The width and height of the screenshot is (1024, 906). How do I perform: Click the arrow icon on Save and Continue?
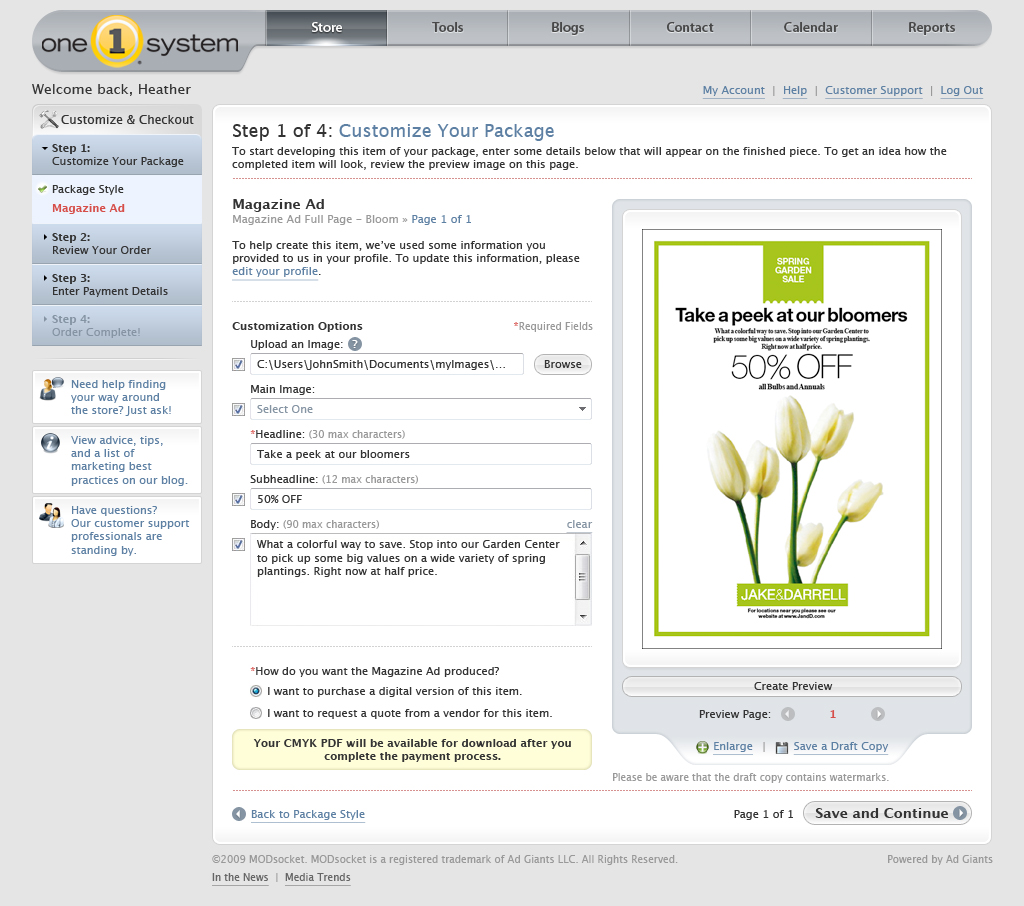(960, 813)
